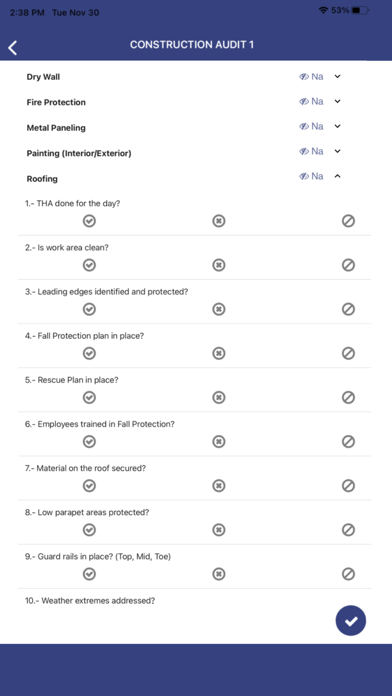The height and width of the screenshot is (696, 392).
Task: Mark 'Is work area clean?' as failed
Action: click(218, 265)
